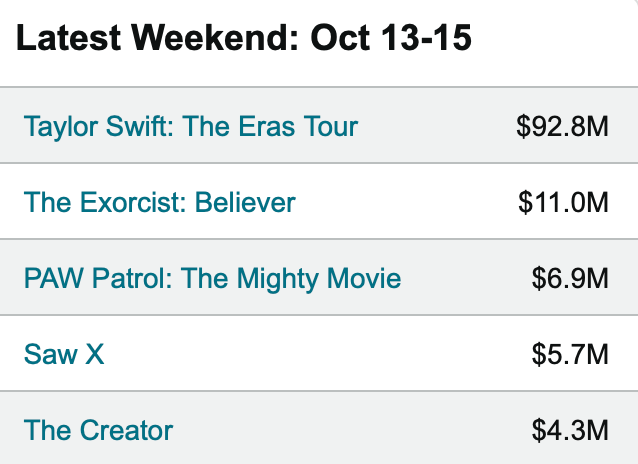This screenshot has width=638, height=464.
Task: Click the word Believer in Exorcist link
Action: pos(245,202)
